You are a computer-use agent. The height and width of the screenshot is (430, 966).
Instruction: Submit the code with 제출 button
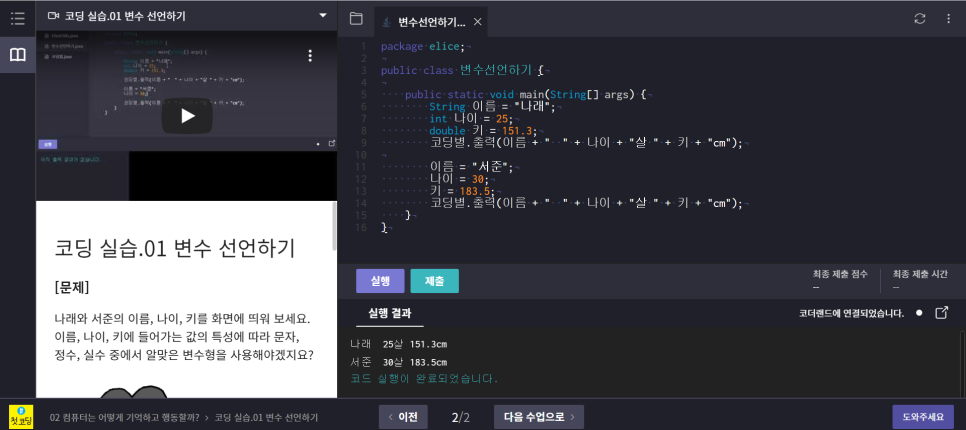pos(434,281)
